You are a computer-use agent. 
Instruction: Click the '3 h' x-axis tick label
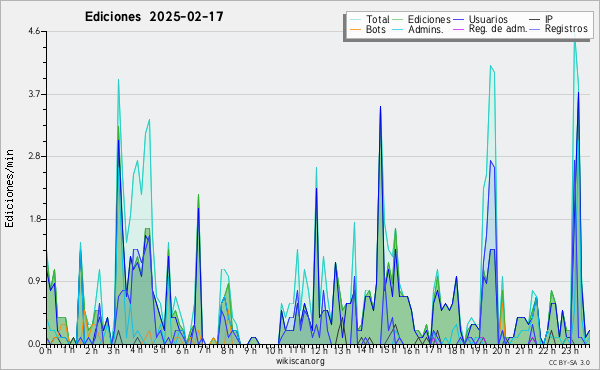click(114, 351)
